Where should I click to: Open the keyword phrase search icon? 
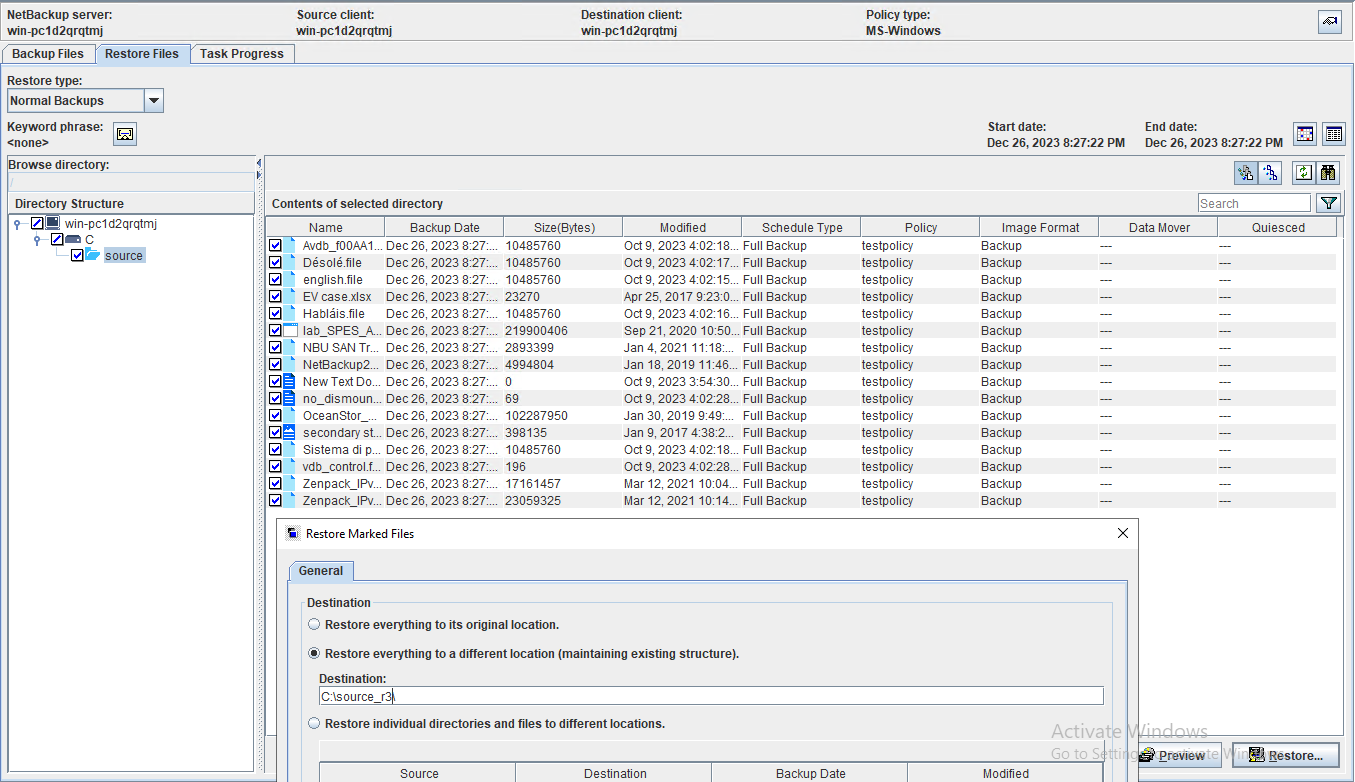pos(125,134)
